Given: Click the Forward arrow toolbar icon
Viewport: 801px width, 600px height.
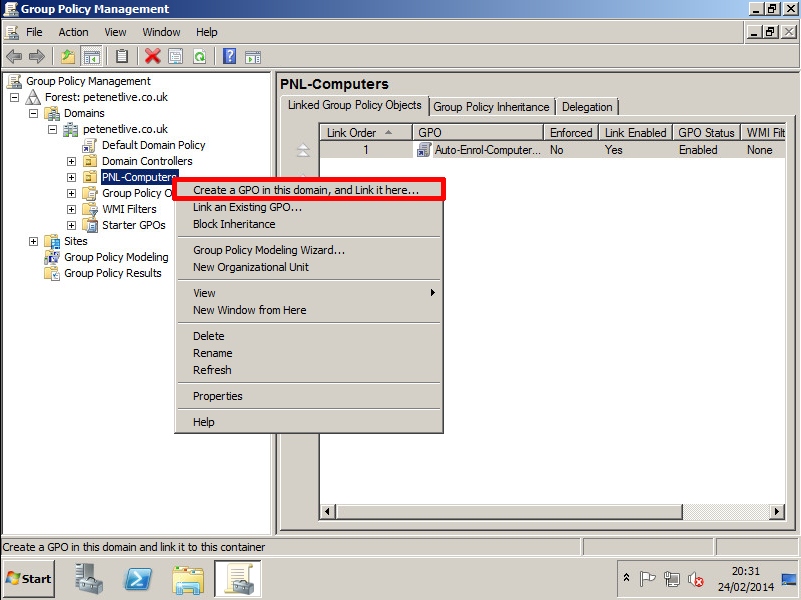Looking at the screenshot, I should coord(37,56).
